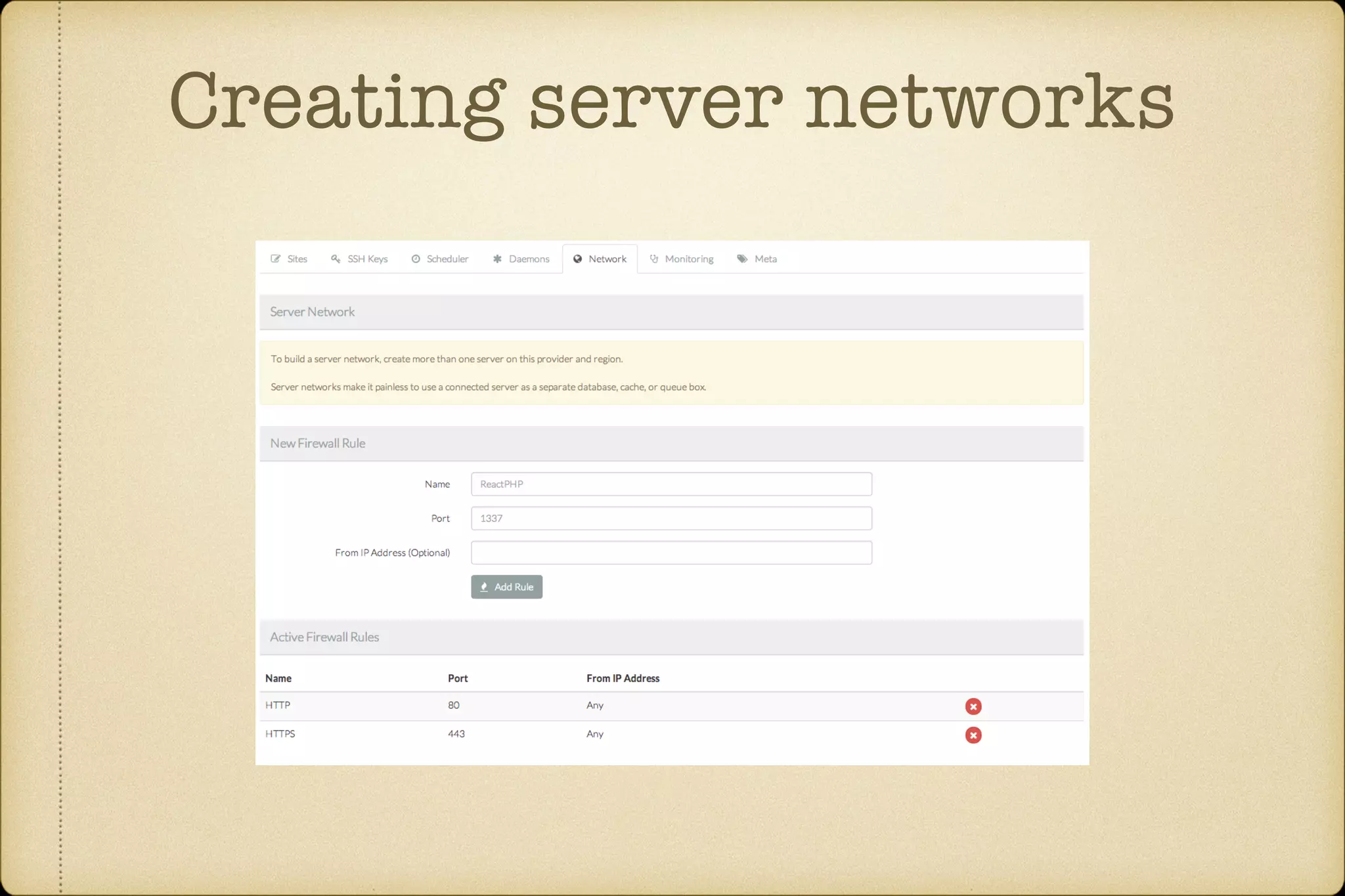
Task: Delete the HTTPS firewall rule
Action: pyautogui.click(x=973, y=735)
